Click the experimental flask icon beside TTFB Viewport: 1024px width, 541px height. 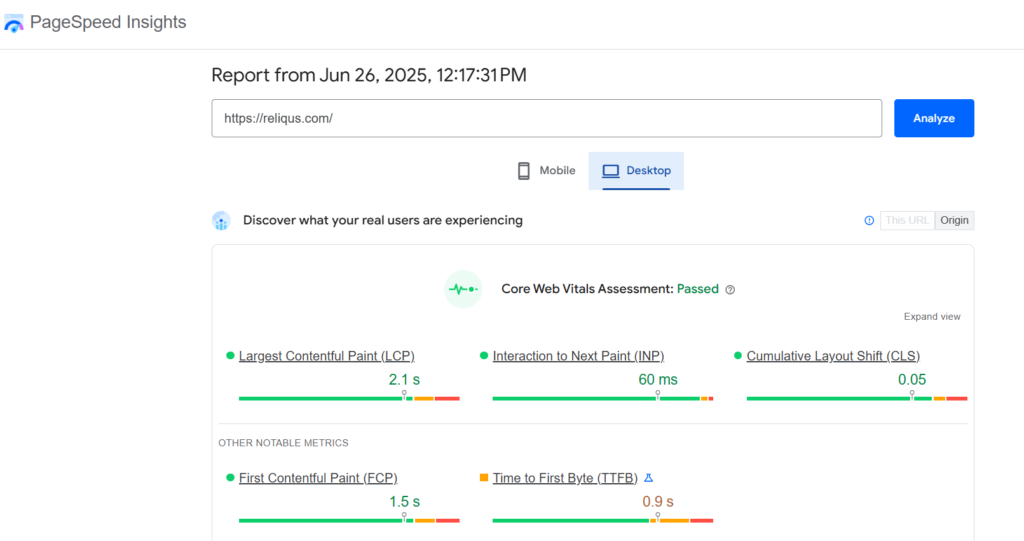click(648, 478)
